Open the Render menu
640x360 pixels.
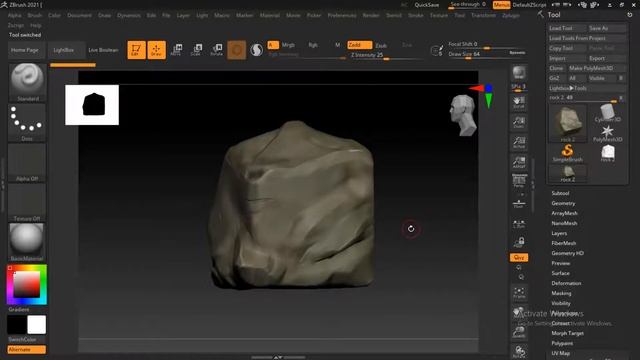pyautogui.click(x=371, y=15)
